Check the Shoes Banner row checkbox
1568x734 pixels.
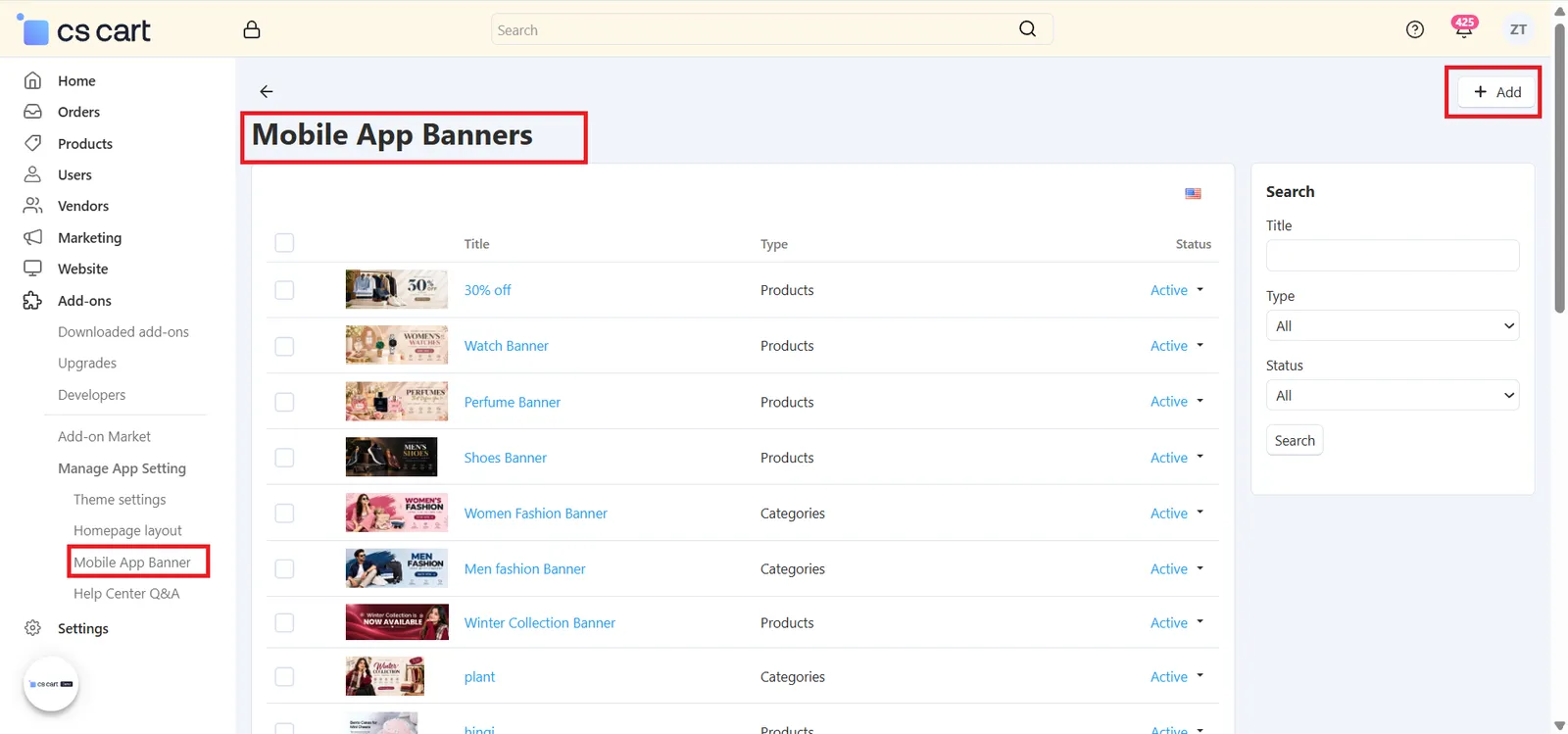(284, 458)
